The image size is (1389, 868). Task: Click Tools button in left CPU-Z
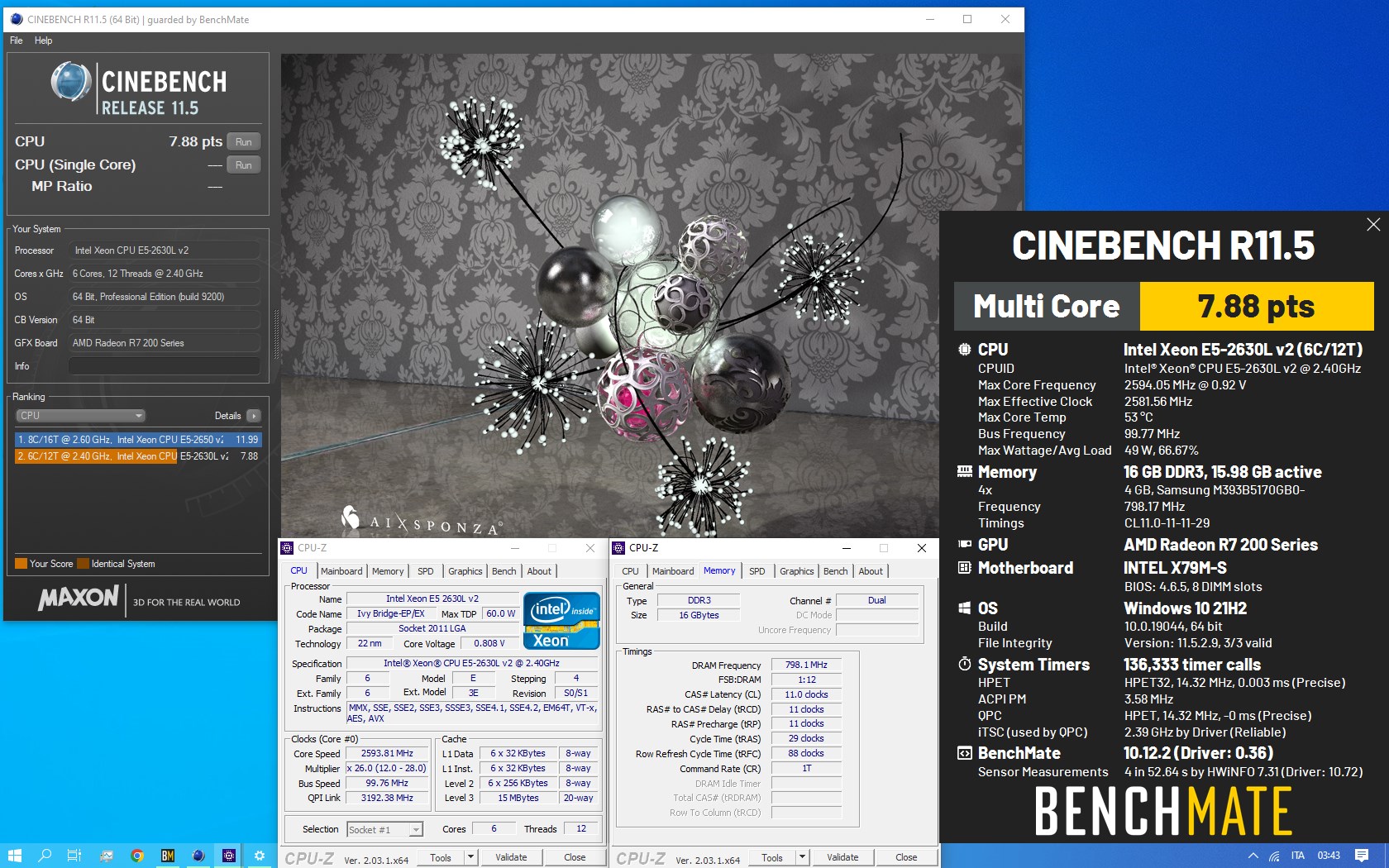pyautogui.click(x=441, y=857)
